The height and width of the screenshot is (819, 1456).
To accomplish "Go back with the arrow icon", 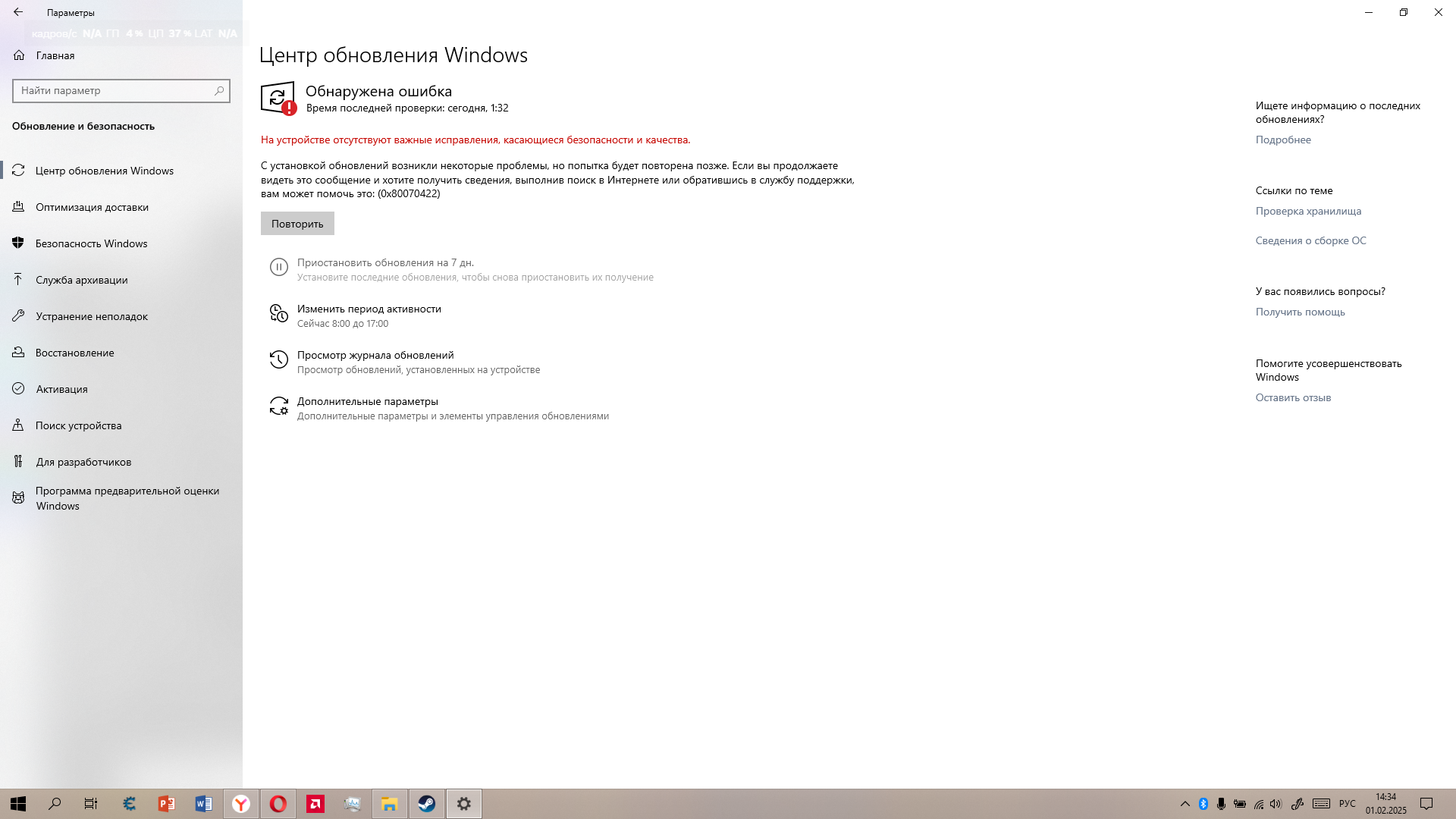I will (18, 12).
